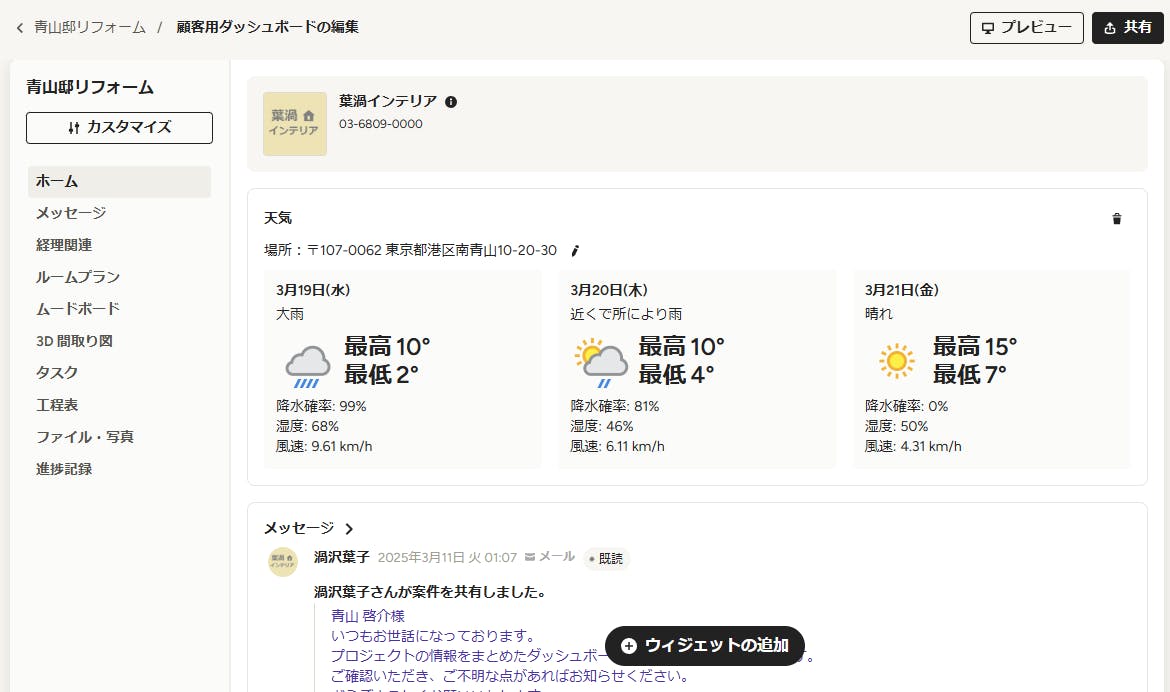Viewport: 1170px width, 692px height.
Task: Select ホーム in the sidebar
Action: (x=119, y=181)
